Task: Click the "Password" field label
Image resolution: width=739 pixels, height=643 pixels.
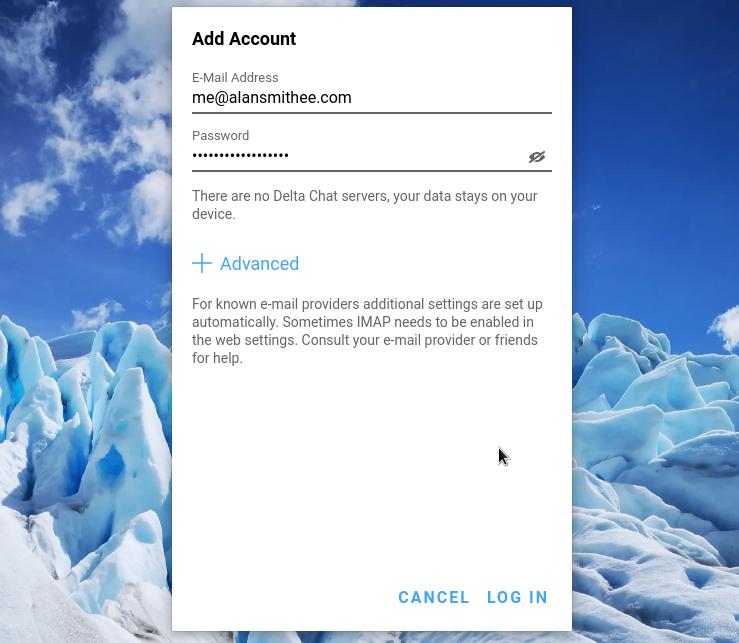Action: 220,135
